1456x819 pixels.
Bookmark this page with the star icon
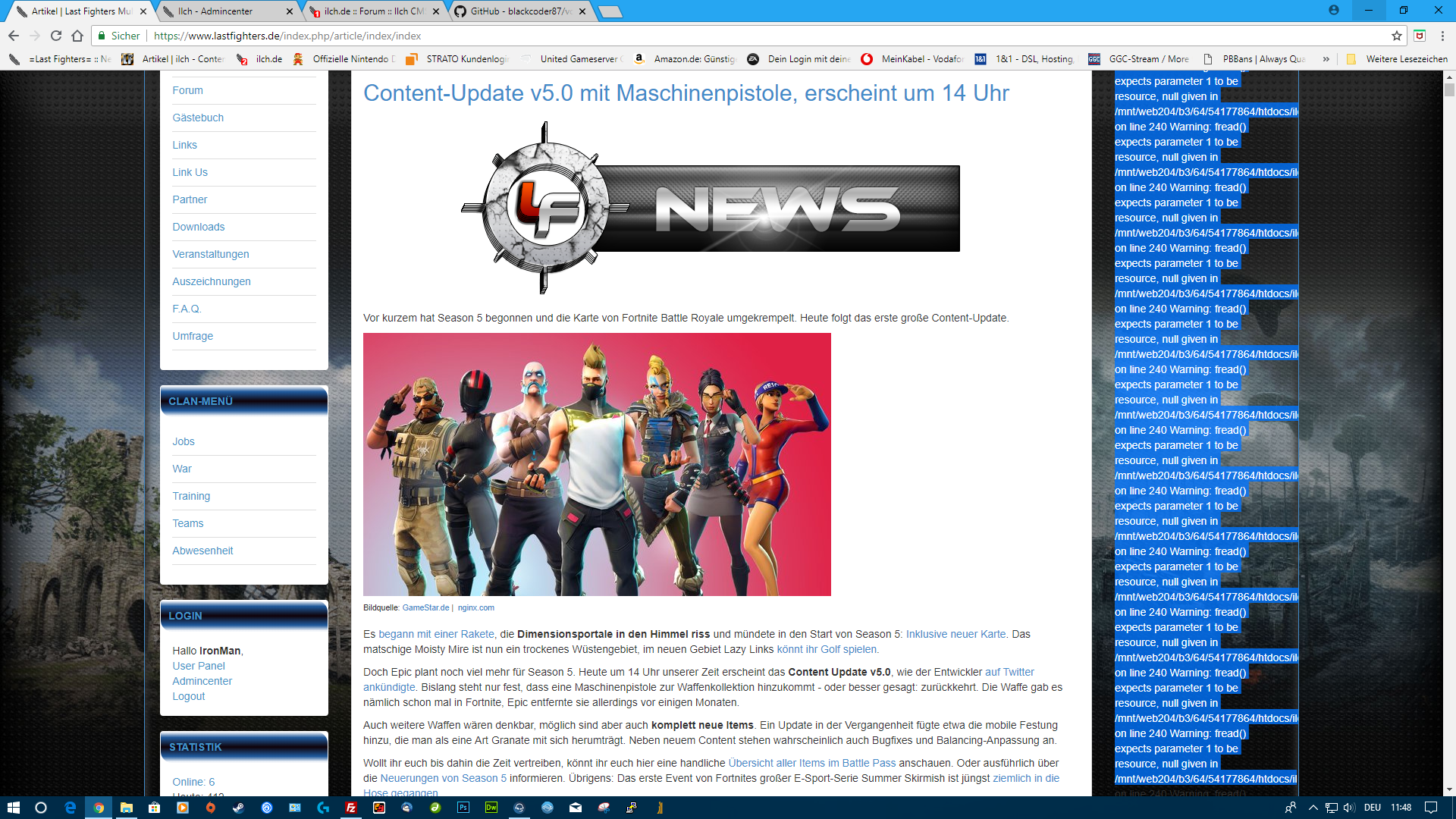point(1397,36)
